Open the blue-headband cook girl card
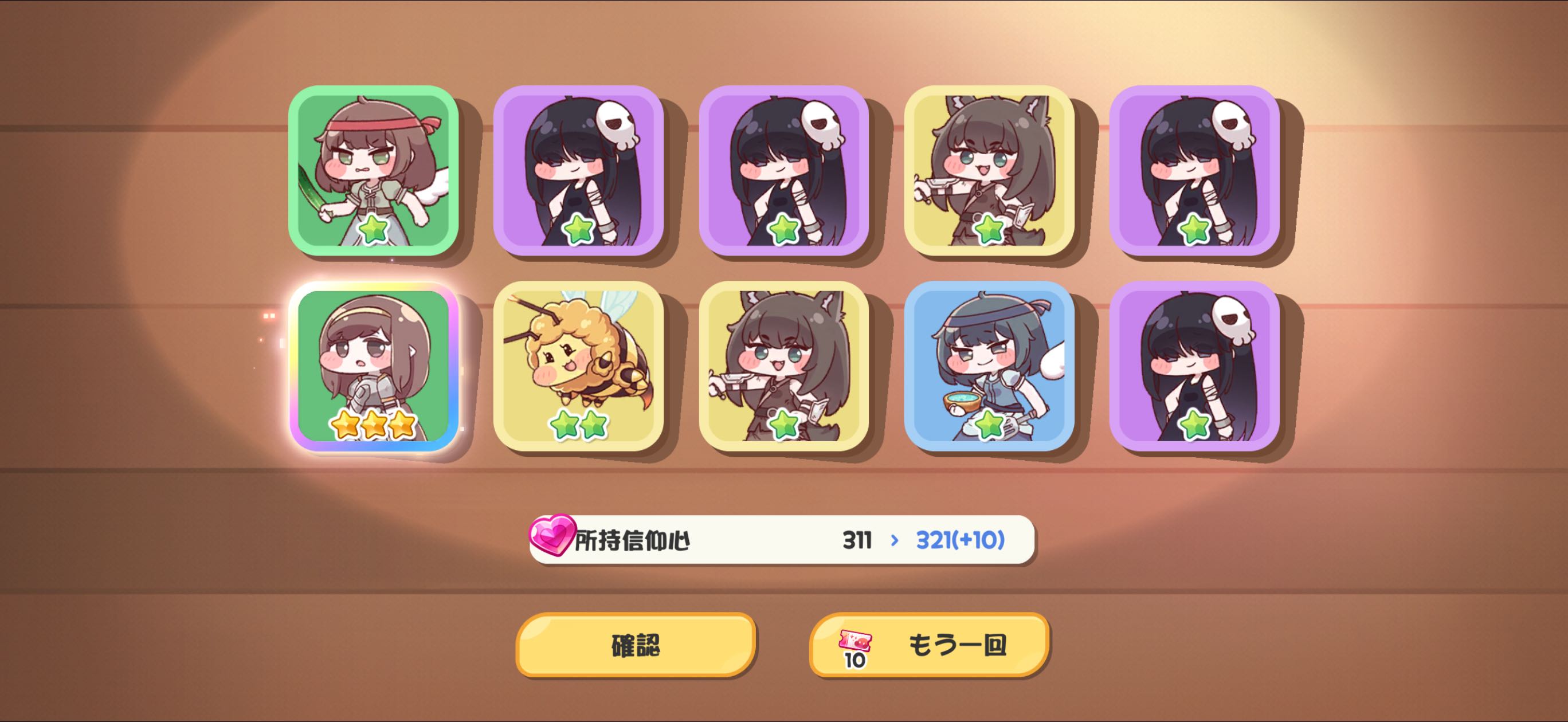The image size is (1568, 722). pos(989,366)
